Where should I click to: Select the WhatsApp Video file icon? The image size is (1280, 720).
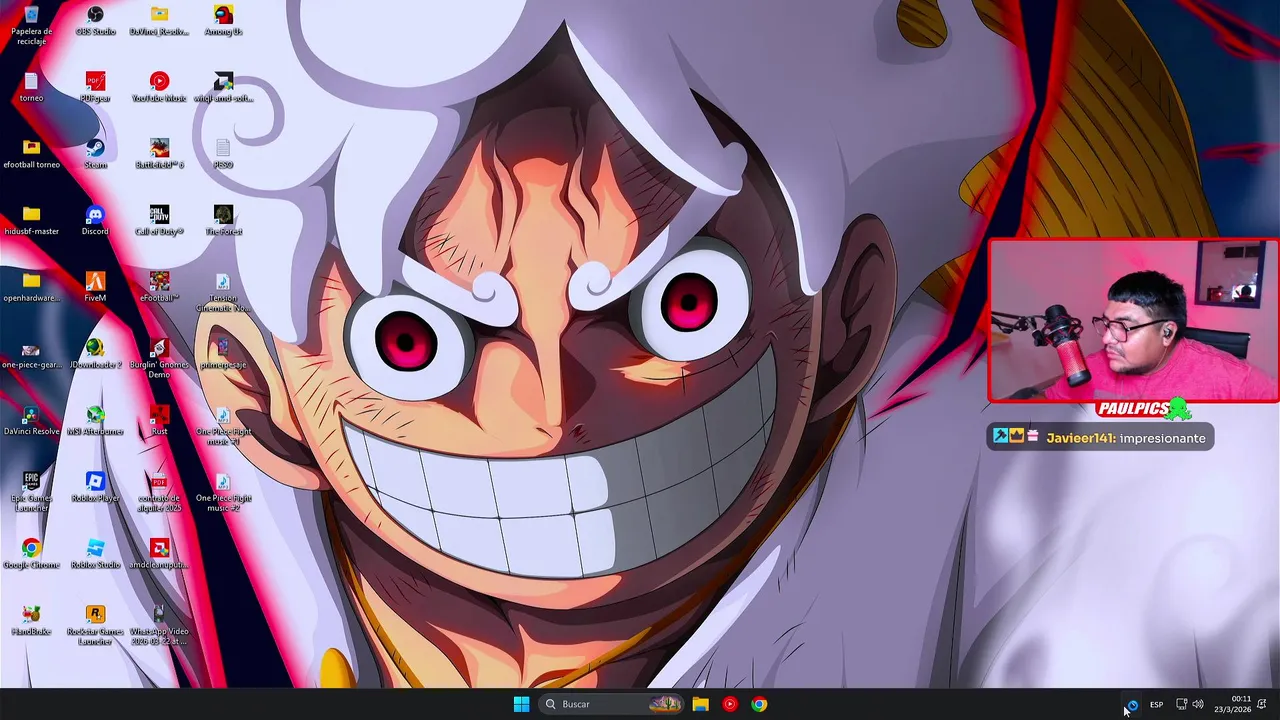159,625
